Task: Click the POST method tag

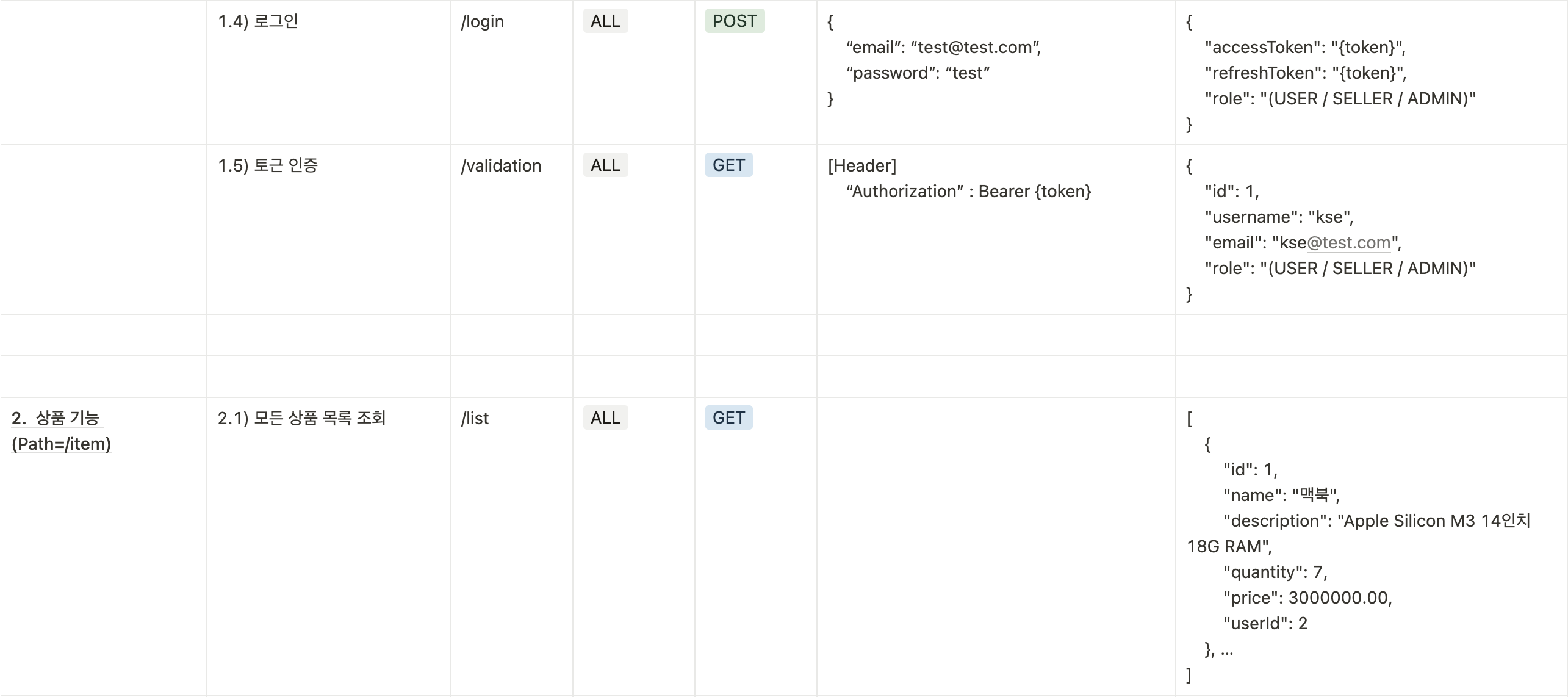Action: click(735, 21)
